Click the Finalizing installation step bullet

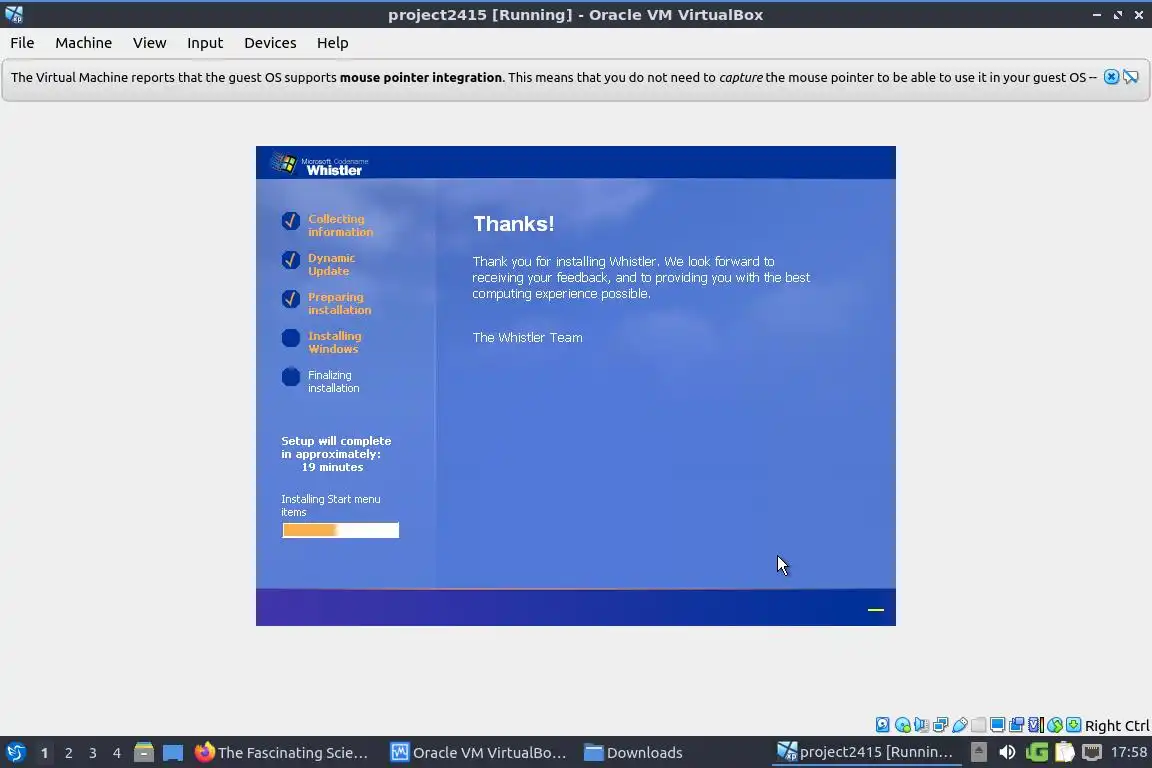291,376
